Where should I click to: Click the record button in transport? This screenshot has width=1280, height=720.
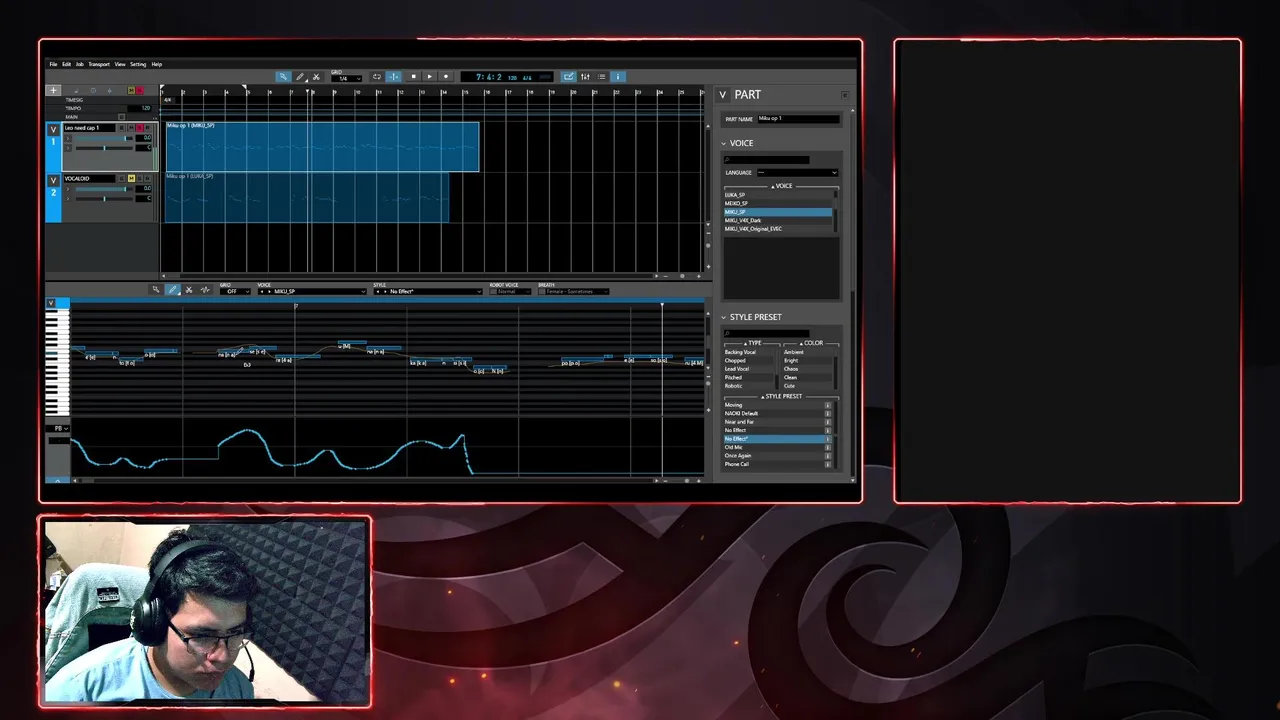446,77
